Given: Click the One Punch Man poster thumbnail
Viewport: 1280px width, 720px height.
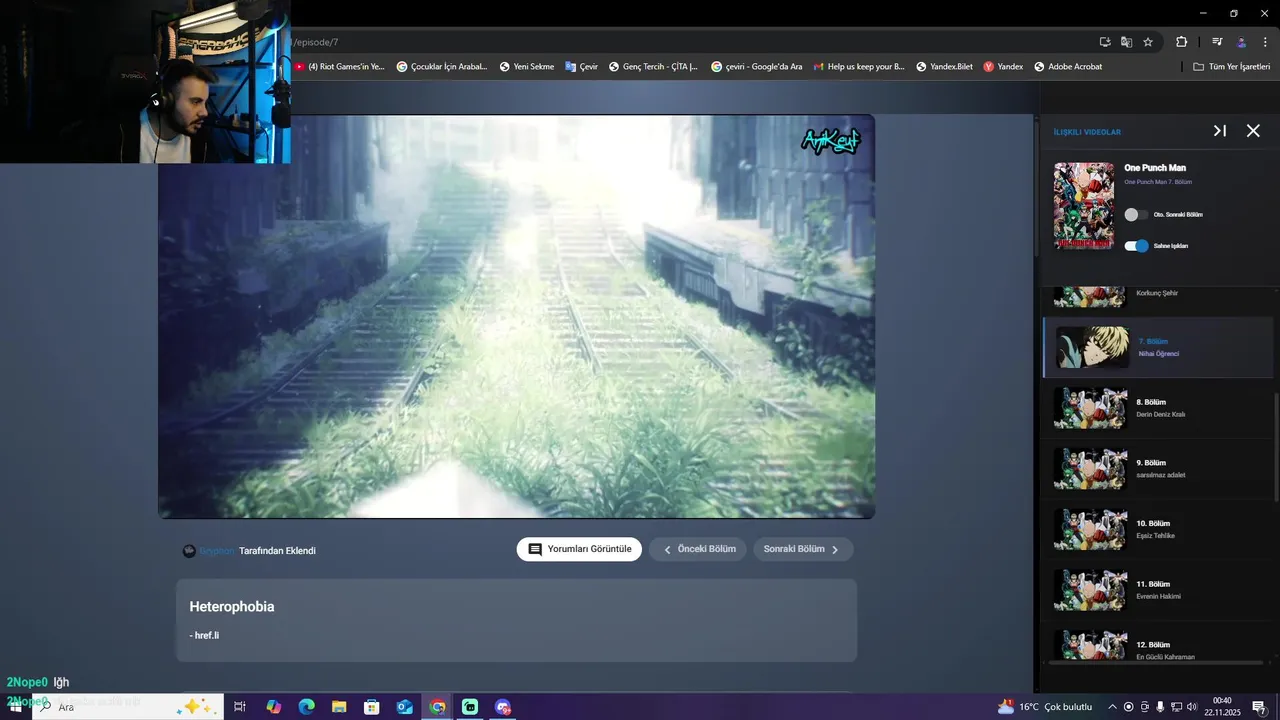Looking at the screenshot, I should pos(1084,206).
